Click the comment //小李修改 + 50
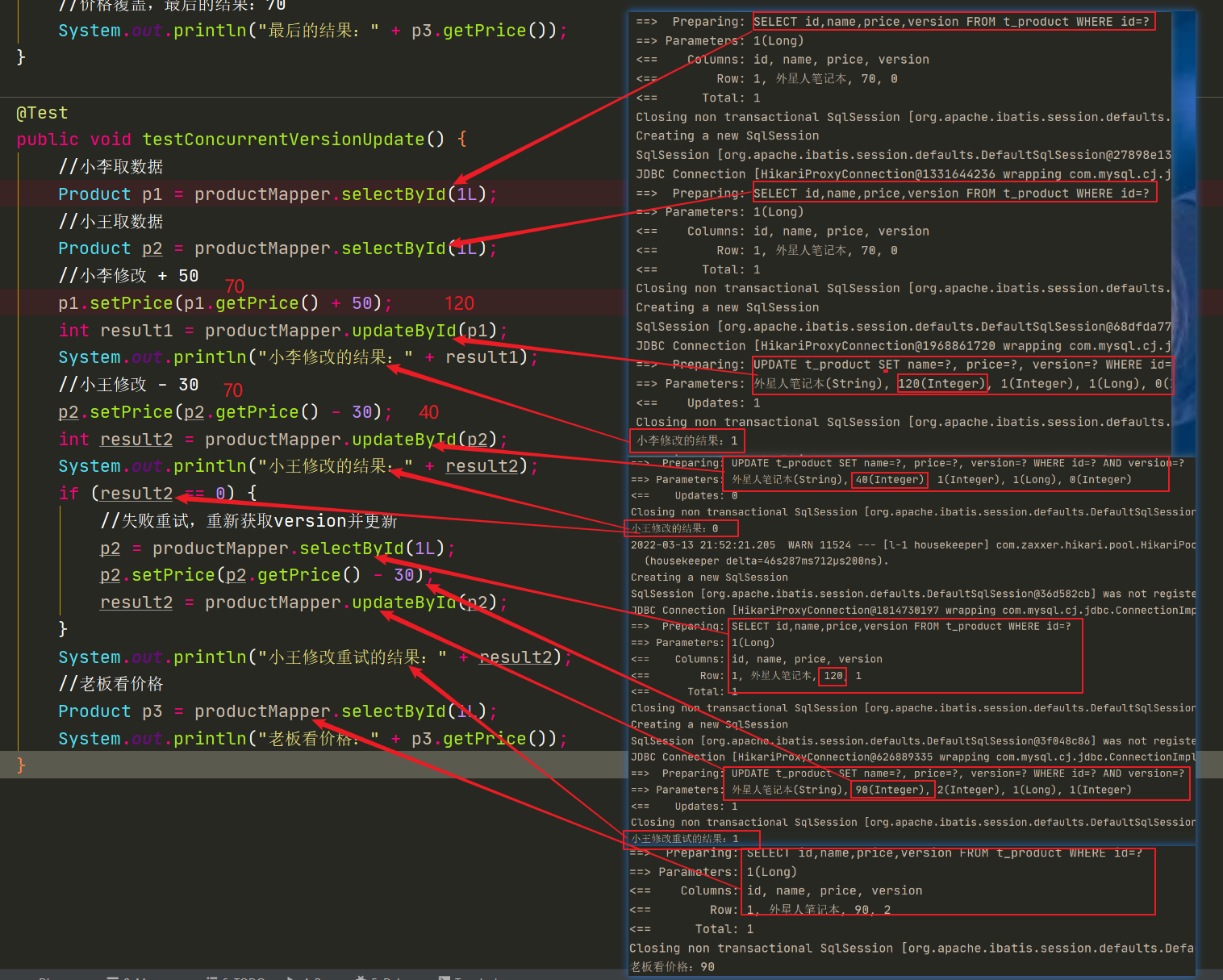Image resolution: width=1223 pixels, height=980 pixels. tap(128, 276)
